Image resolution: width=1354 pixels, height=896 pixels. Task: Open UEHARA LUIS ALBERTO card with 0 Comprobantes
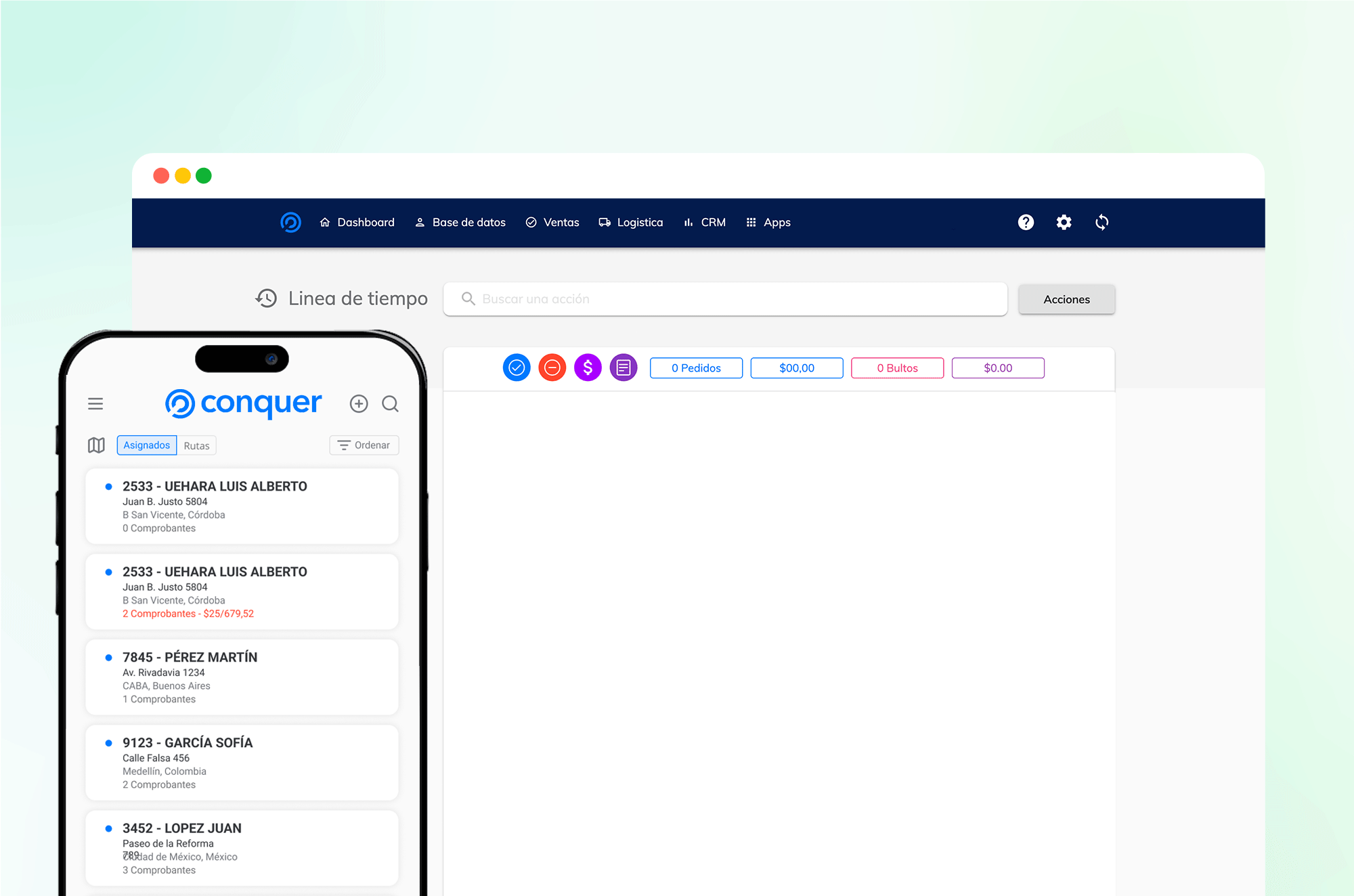tap(242, 506)
